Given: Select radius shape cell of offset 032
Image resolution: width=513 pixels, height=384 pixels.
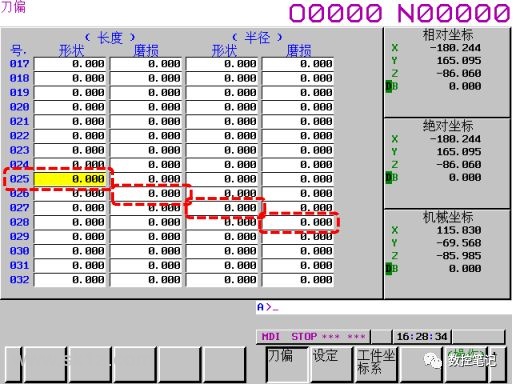Looking at the screenshot, I should (x=222, y=280).
